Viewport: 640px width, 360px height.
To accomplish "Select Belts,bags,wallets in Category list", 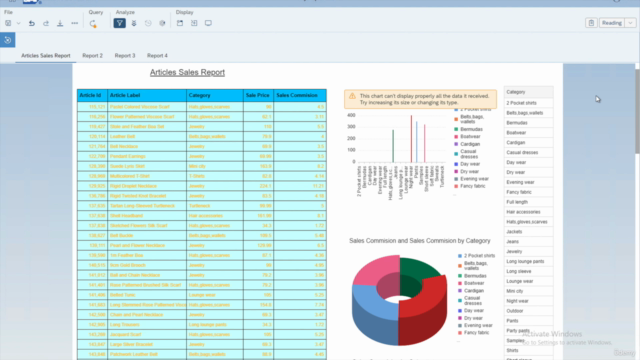I will (529, 113).
